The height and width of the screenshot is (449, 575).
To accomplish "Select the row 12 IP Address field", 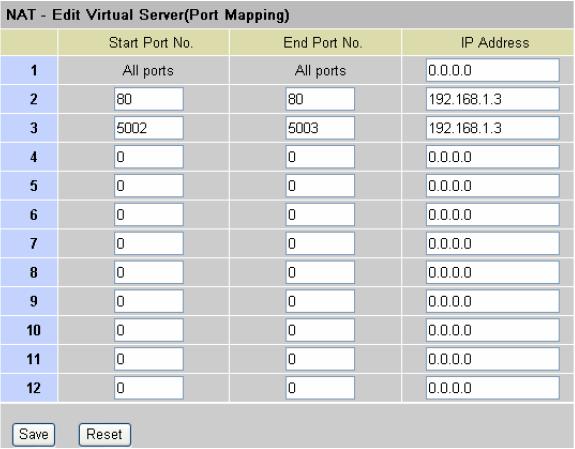I will tap(492, 388).
